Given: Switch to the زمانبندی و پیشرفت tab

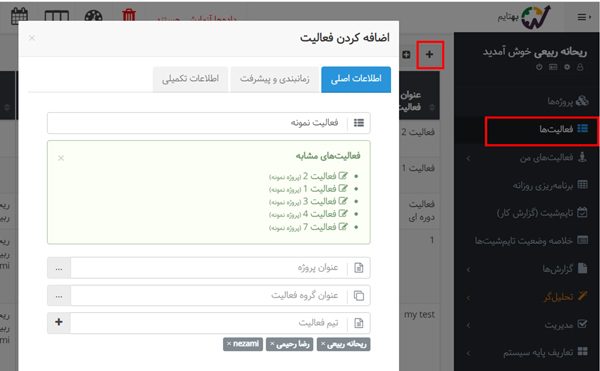Looking at the screenshot, I should click(x=275, y=79).
